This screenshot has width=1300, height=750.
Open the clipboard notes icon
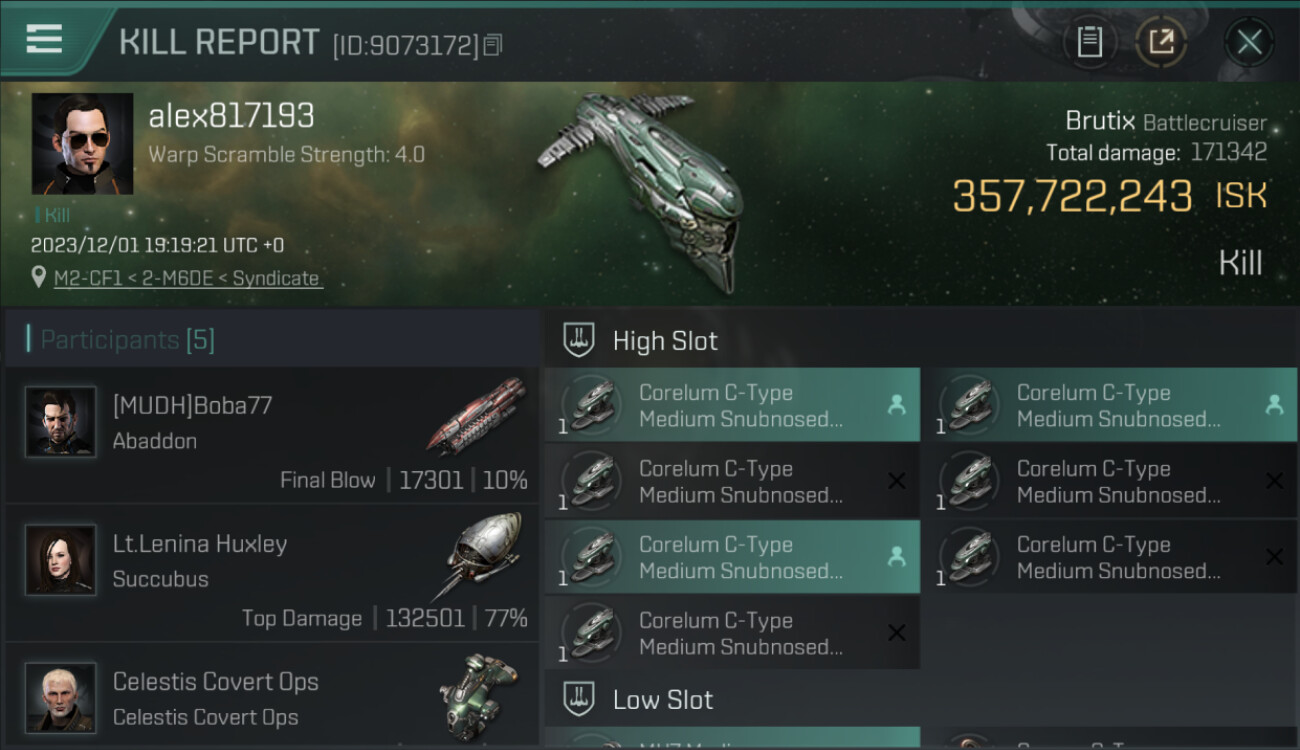point(1089,41)
